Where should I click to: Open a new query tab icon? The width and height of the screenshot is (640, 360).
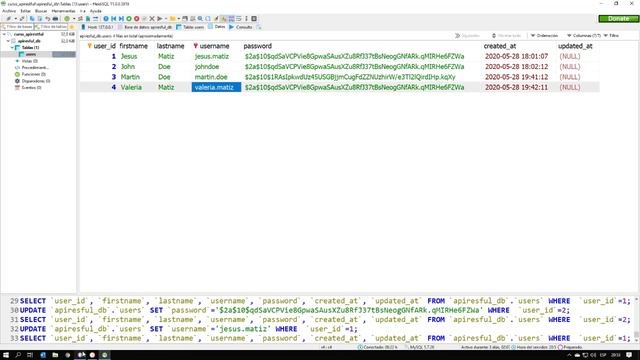pyautogui.click(x=259, y=27)
